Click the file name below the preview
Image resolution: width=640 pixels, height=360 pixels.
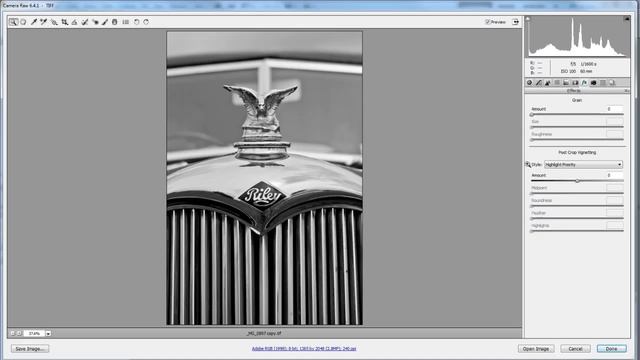coord(264,333)
